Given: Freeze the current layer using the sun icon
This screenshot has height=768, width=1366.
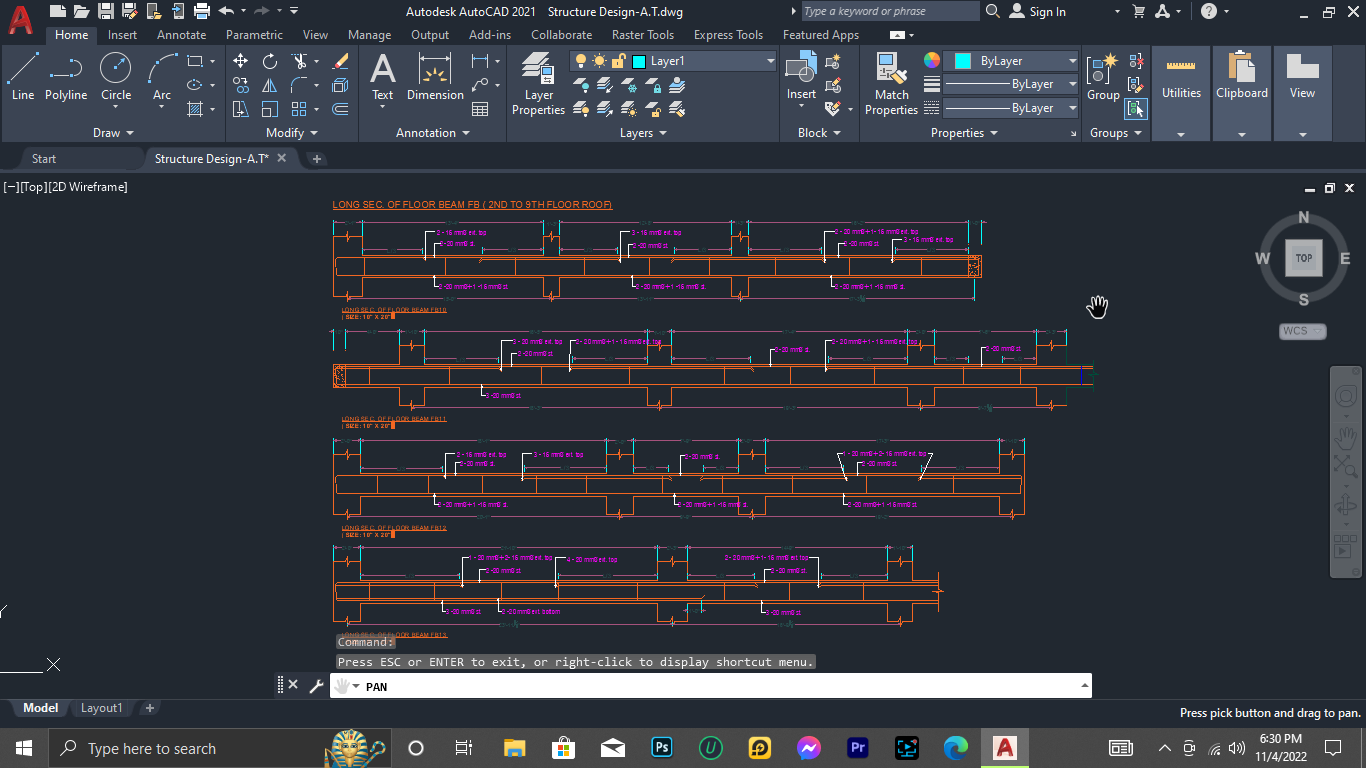Looking at the screenshot, I should [x=600, y=61].
